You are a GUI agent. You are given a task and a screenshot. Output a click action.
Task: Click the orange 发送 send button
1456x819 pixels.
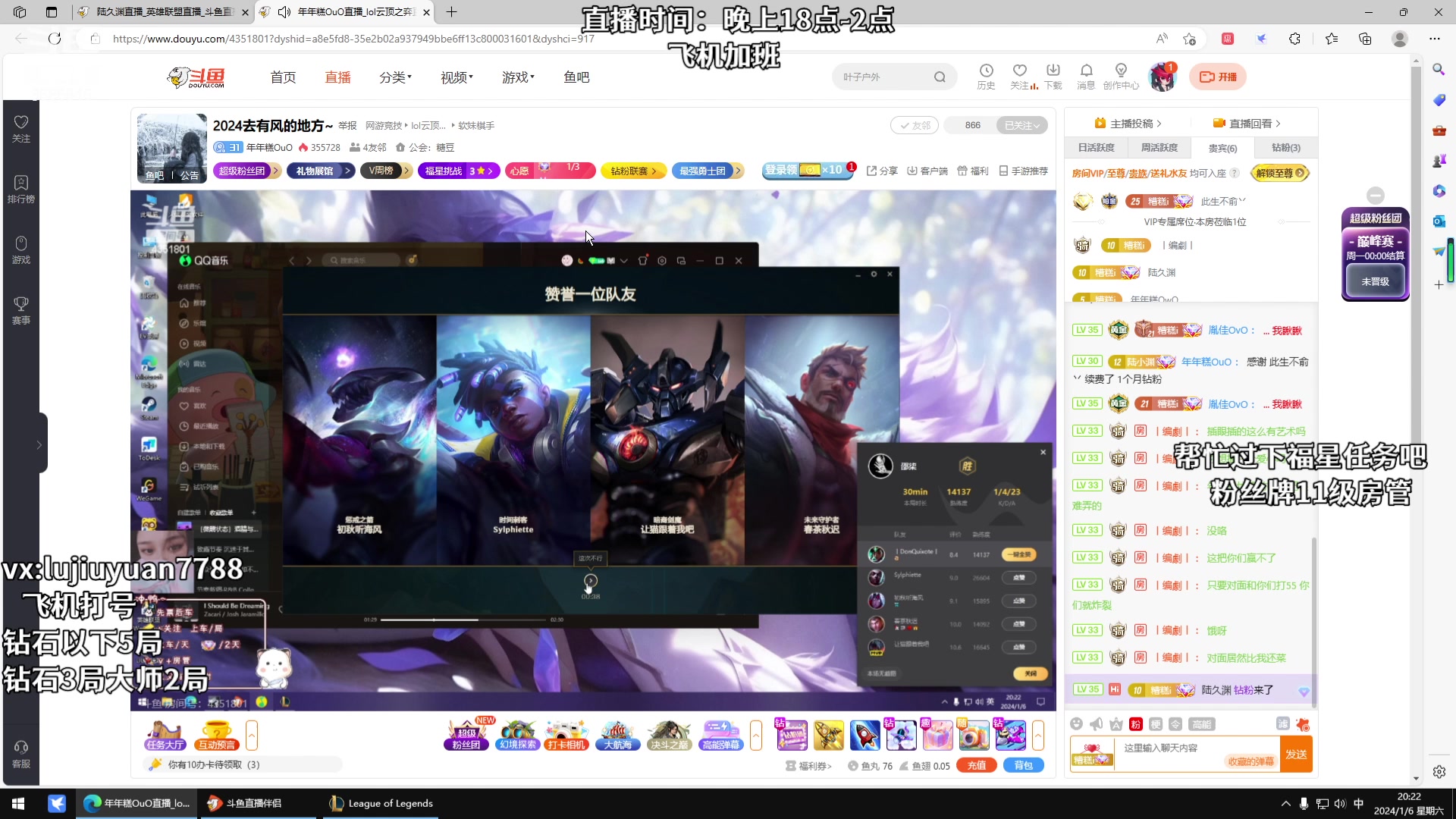1296,755
